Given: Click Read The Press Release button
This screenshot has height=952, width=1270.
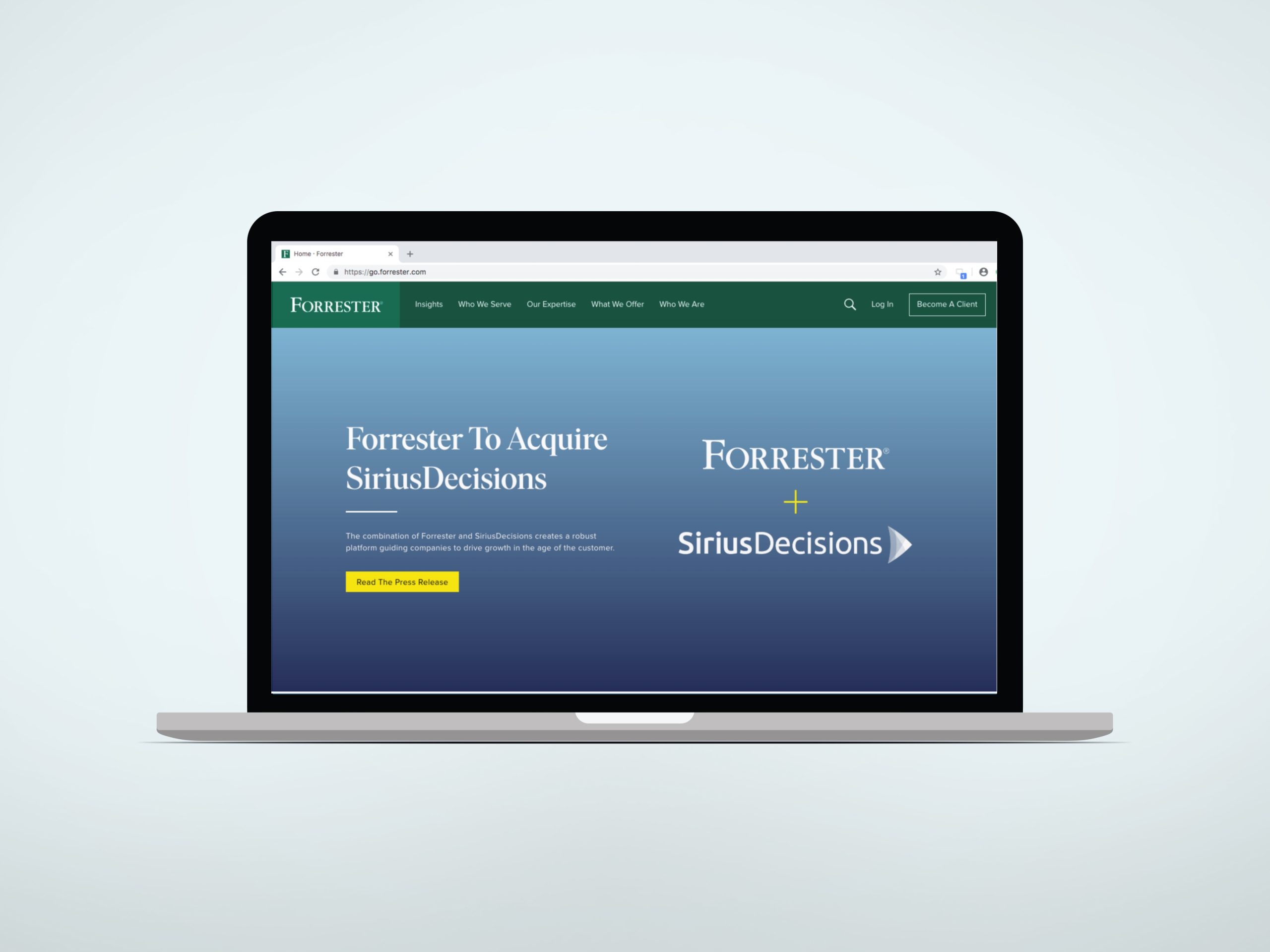Looking at the screenshot, I should [x=400, y=581].
